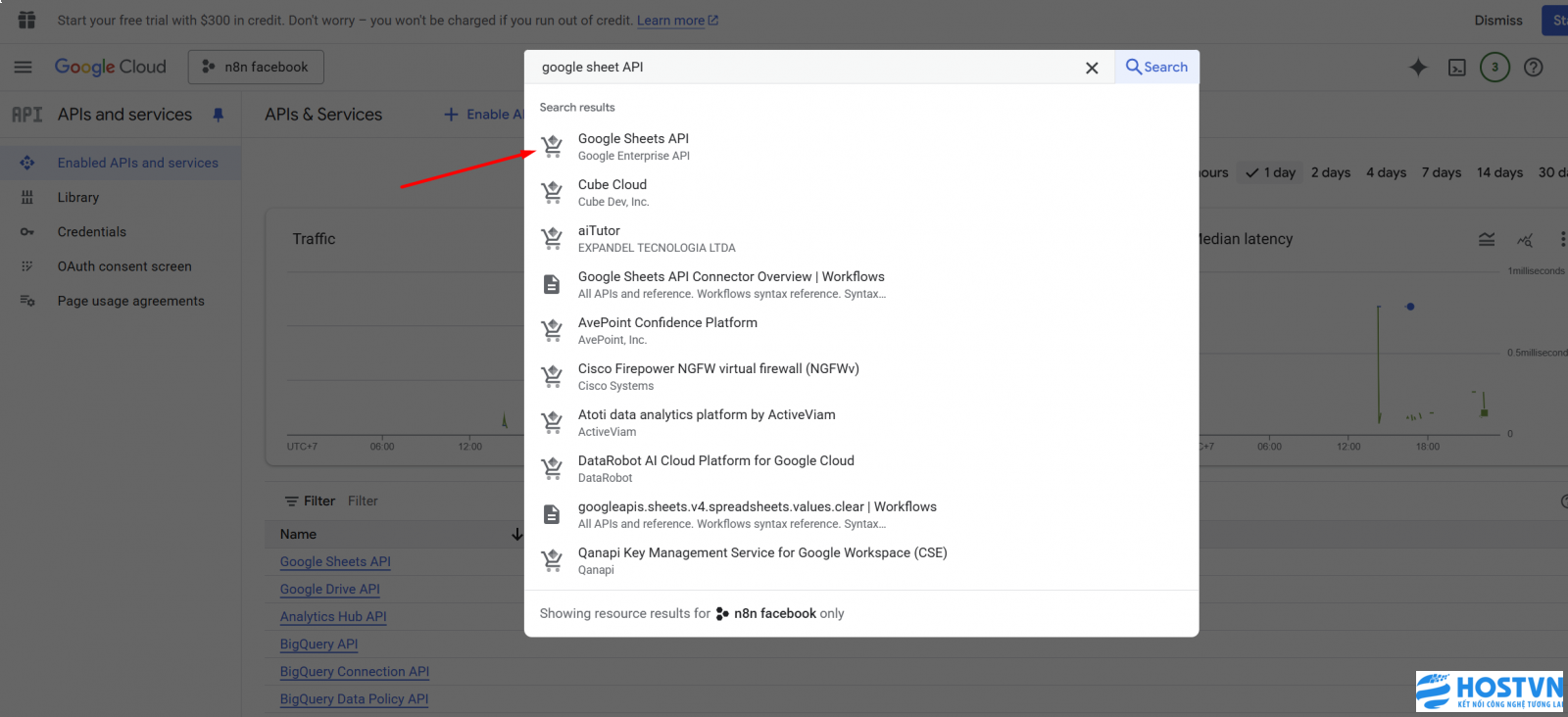
Task: Click explore metrics icon on Median latency chart
Action: [1525, 240]
